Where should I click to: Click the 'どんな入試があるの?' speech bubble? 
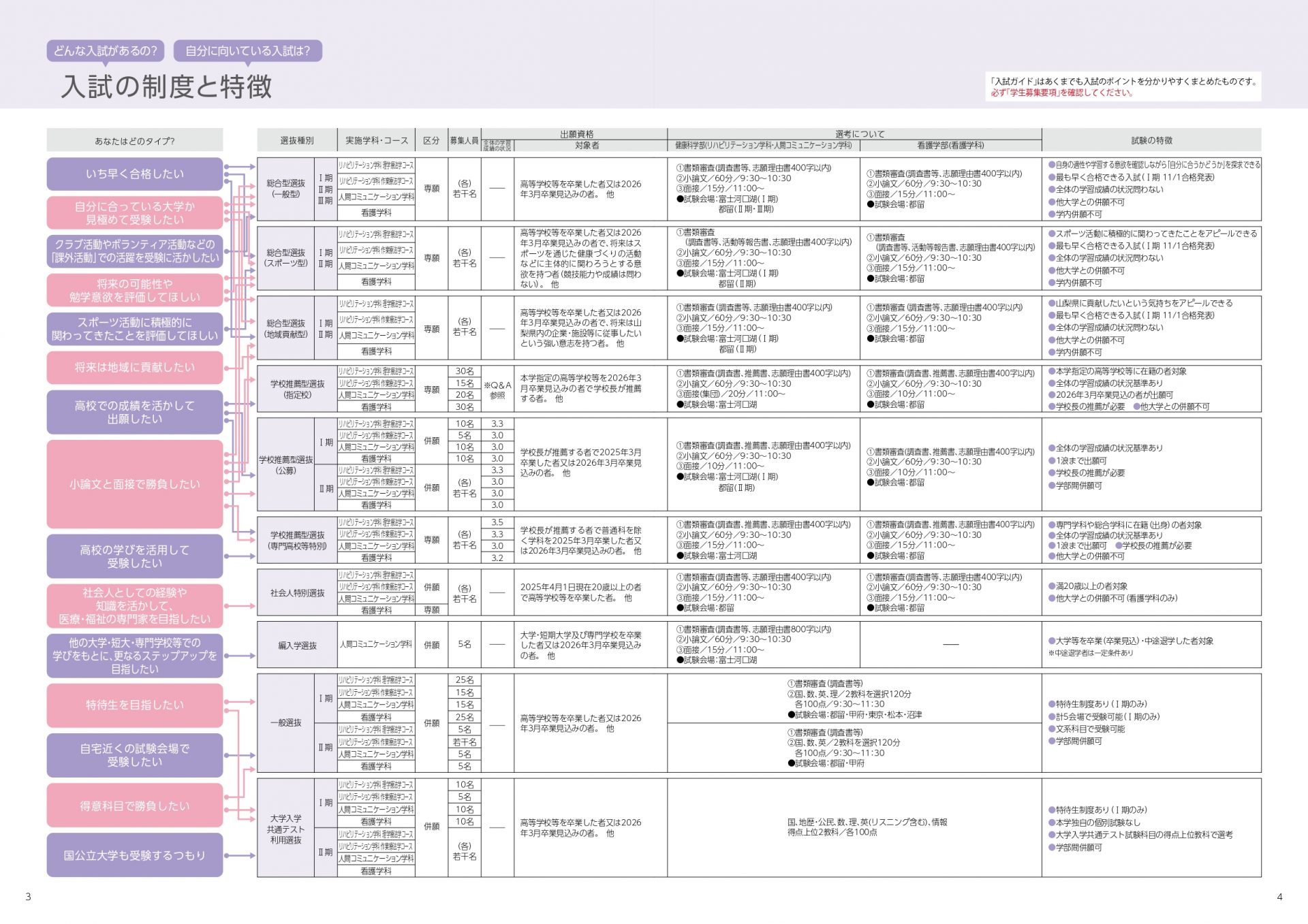point(106,51)
